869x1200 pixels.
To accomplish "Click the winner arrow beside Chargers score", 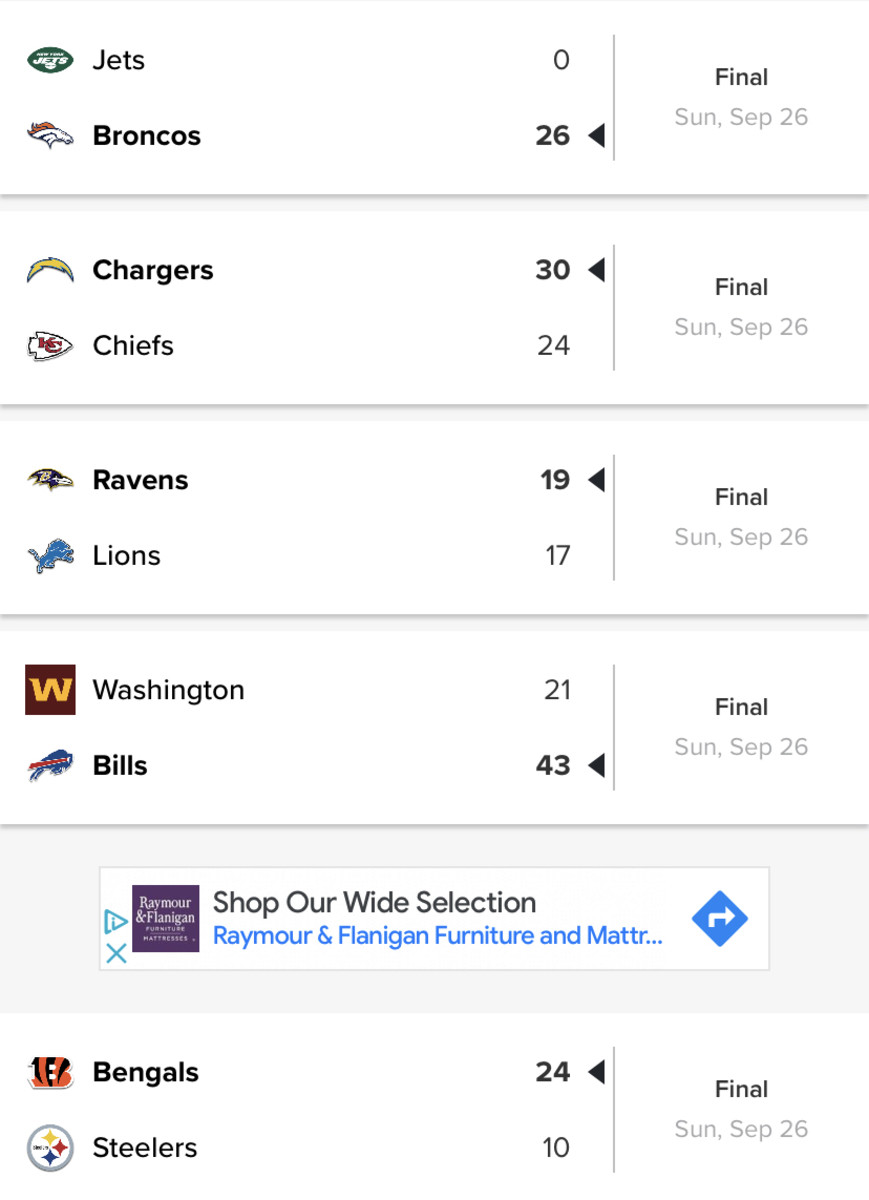I will [x=597, y=270].
